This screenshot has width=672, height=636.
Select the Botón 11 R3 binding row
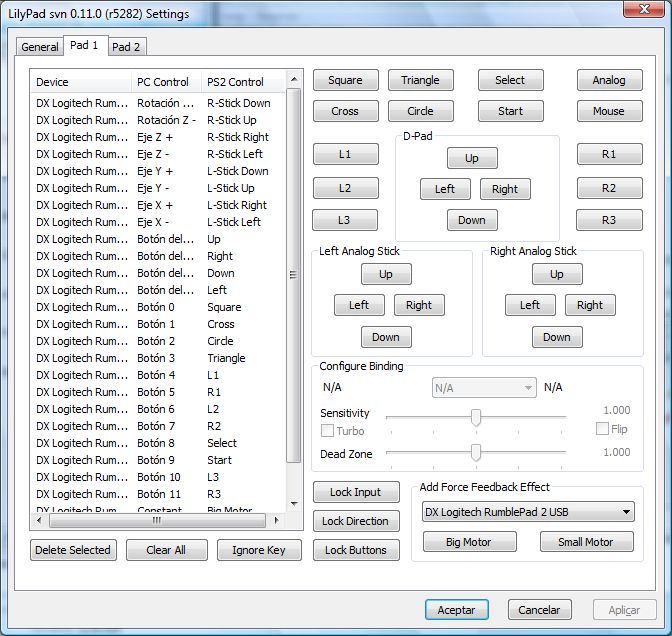point(158,494)
